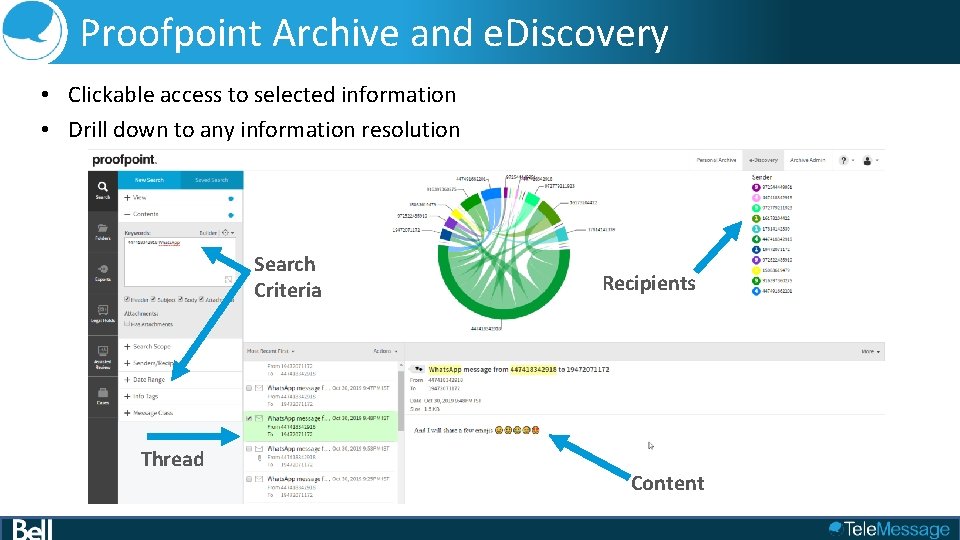
Task: Select the teal sender legend icon
Action: pyautogui.click(x=756, y=229)
